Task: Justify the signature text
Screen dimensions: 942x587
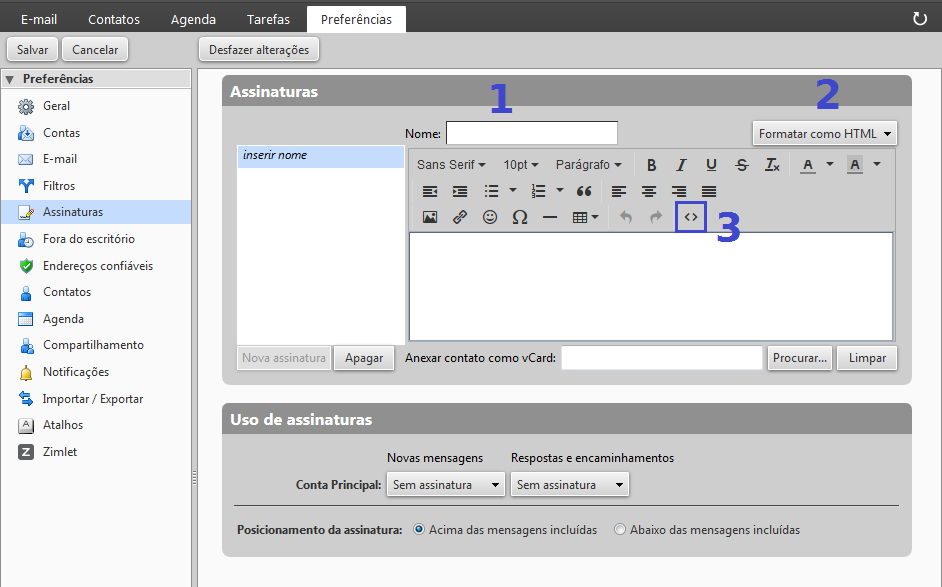Action: point(709,191)
